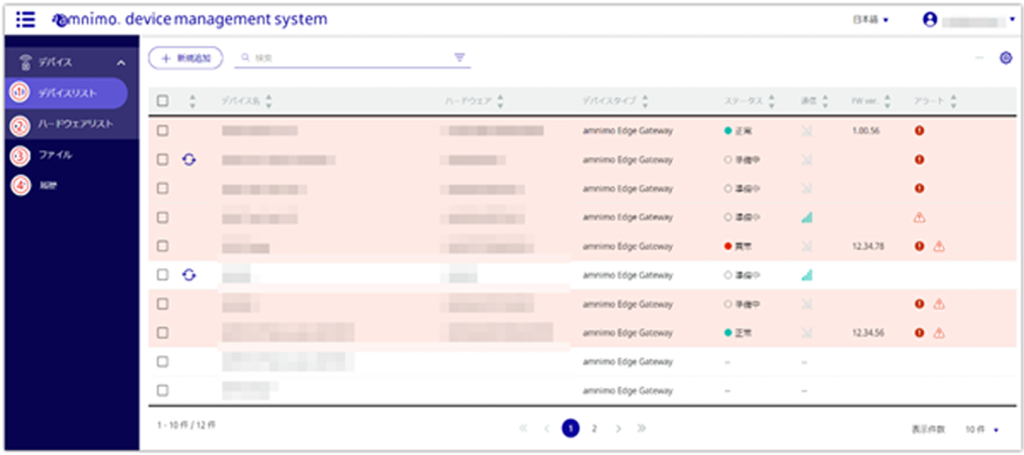Click warning triangle icon in FW 12.34.56 row
Screen dimensions: 1024x455
tap(939, 333)
